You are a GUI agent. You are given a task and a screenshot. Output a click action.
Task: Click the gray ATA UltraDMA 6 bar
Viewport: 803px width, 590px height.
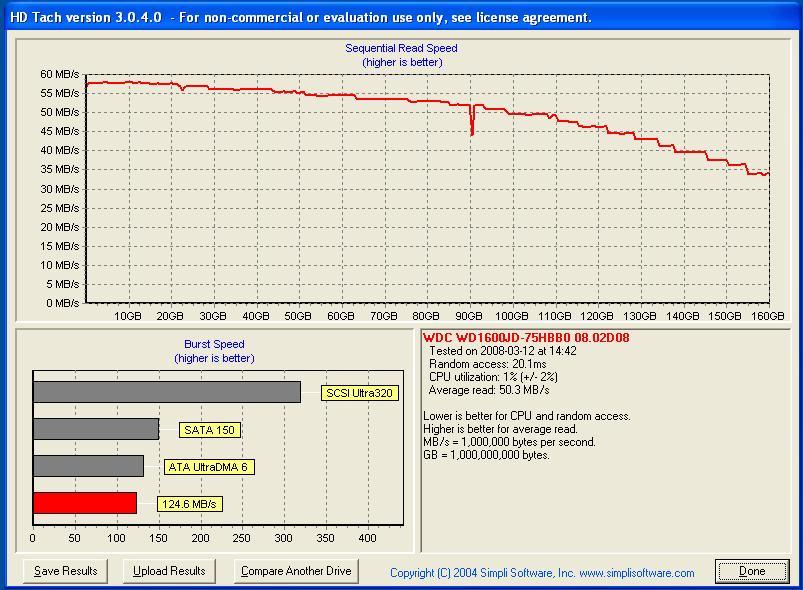coord(88,466)
